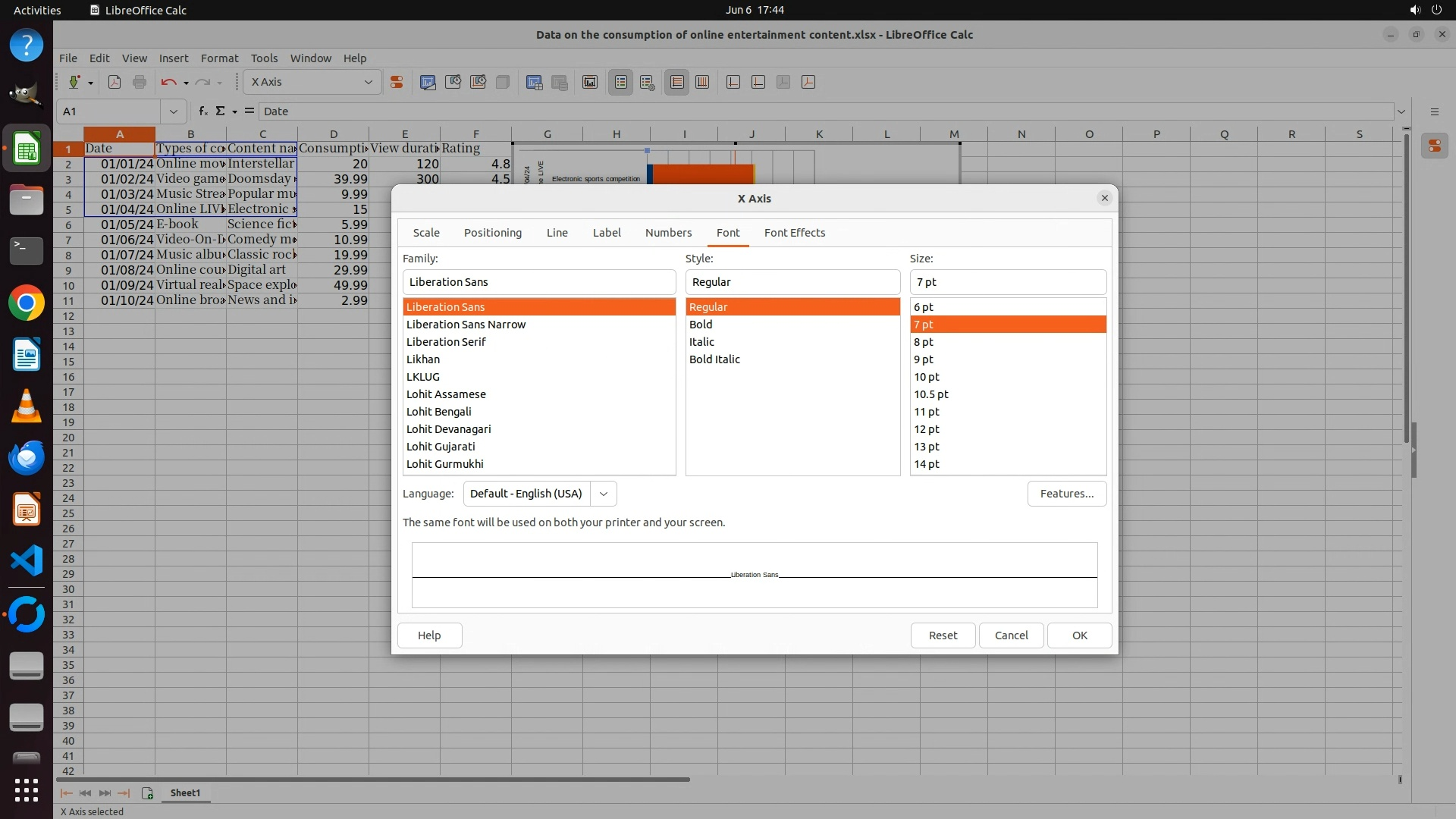Open the Positioning tab

point(492,233)
